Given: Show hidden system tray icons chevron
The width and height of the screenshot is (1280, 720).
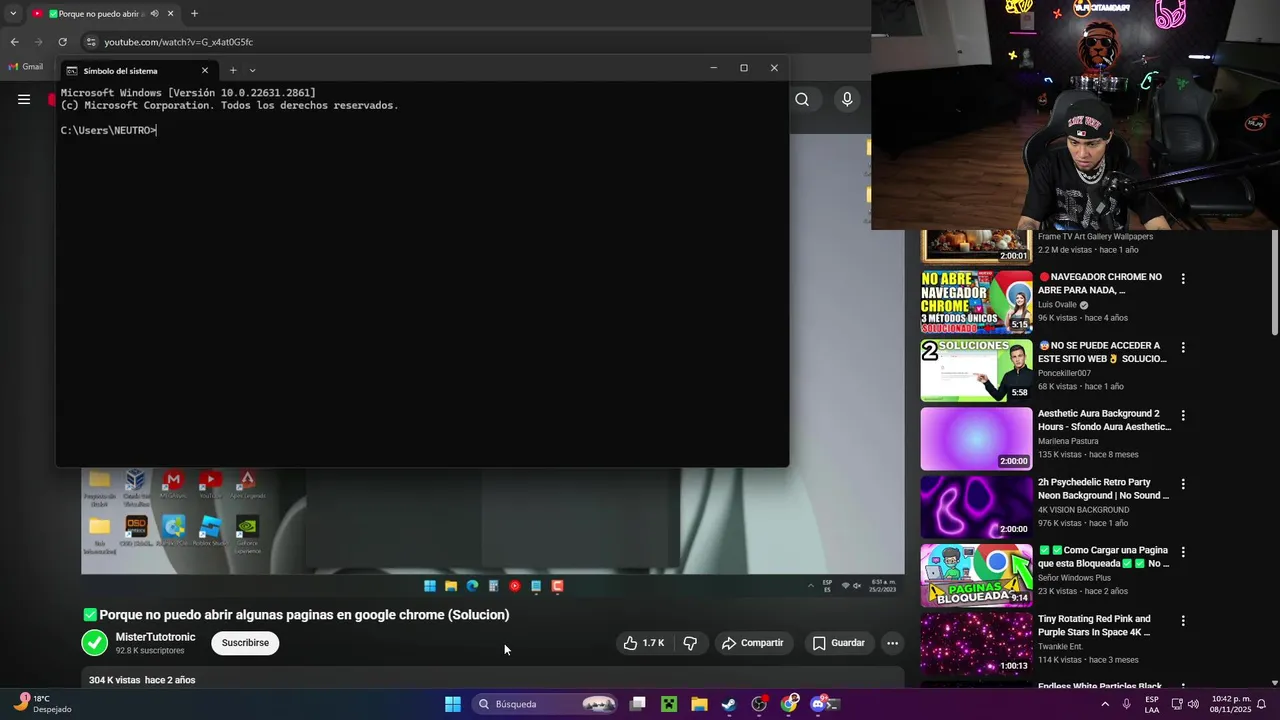Looking at the screenshot, I should pos(1105,704).
